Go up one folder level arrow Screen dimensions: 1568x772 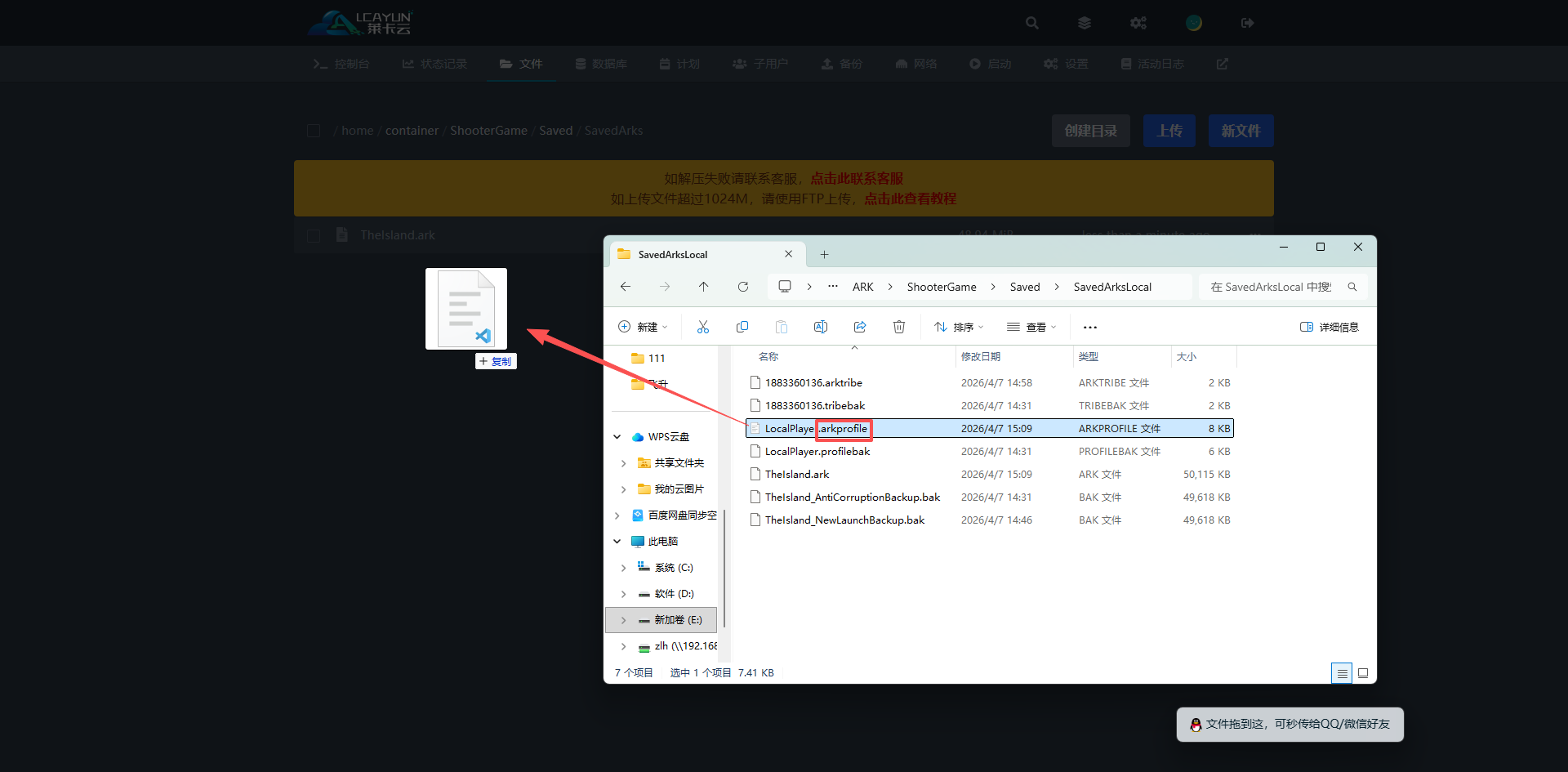[x=703, y=287]
